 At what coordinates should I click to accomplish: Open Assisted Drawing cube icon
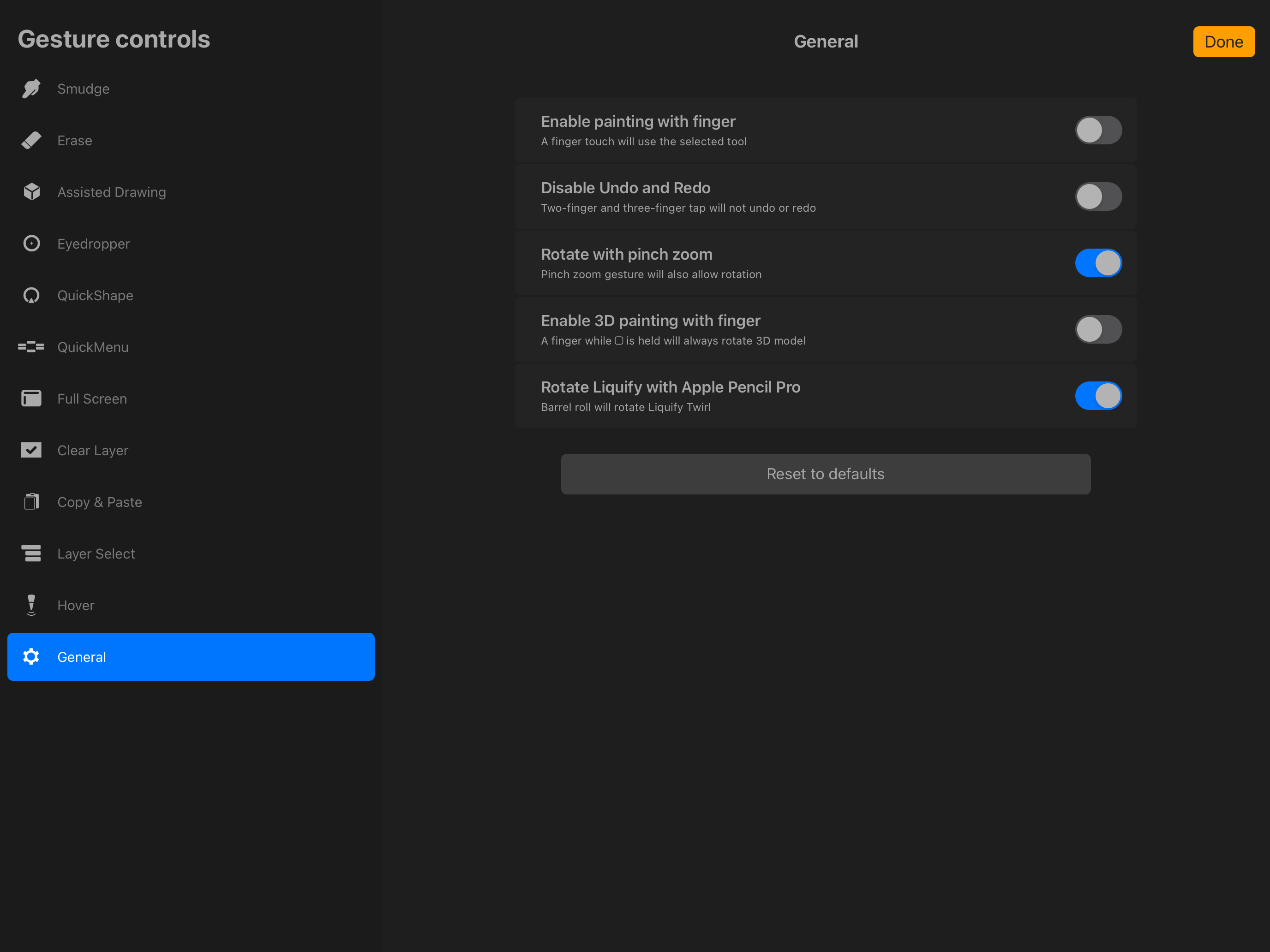pyautogui.click(x=31, y=192)
